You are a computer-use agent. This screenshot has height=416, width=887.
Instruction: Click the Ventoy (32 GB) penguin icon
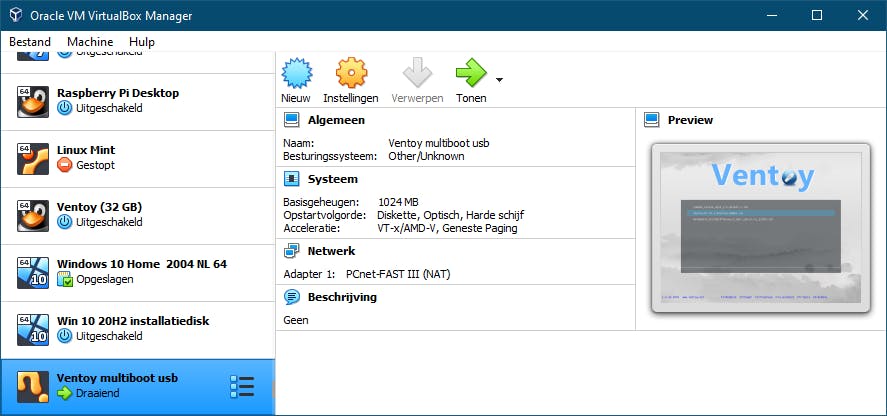(x=33, y=216)
